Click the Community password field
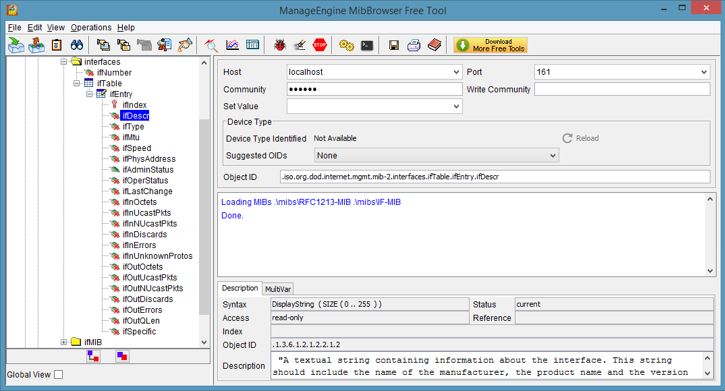725x391 pixels. coord(374,89)
